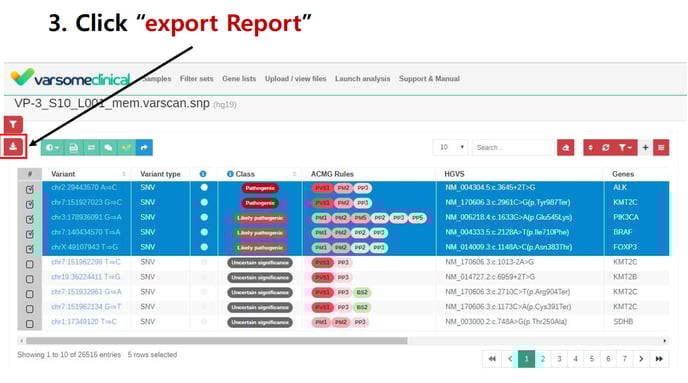The height and width of the screenshot is (383, 688).
Task: Open the red hamburger menu icon
Action: (661, 147)
